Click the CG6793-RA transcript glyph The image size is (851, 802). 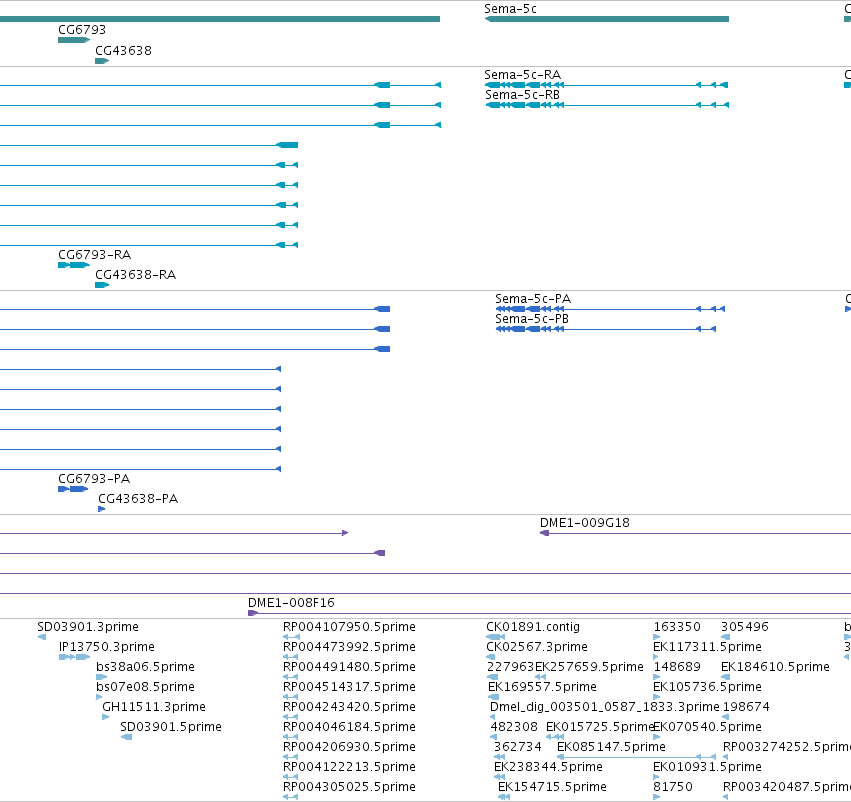click(x=74, y=265)
